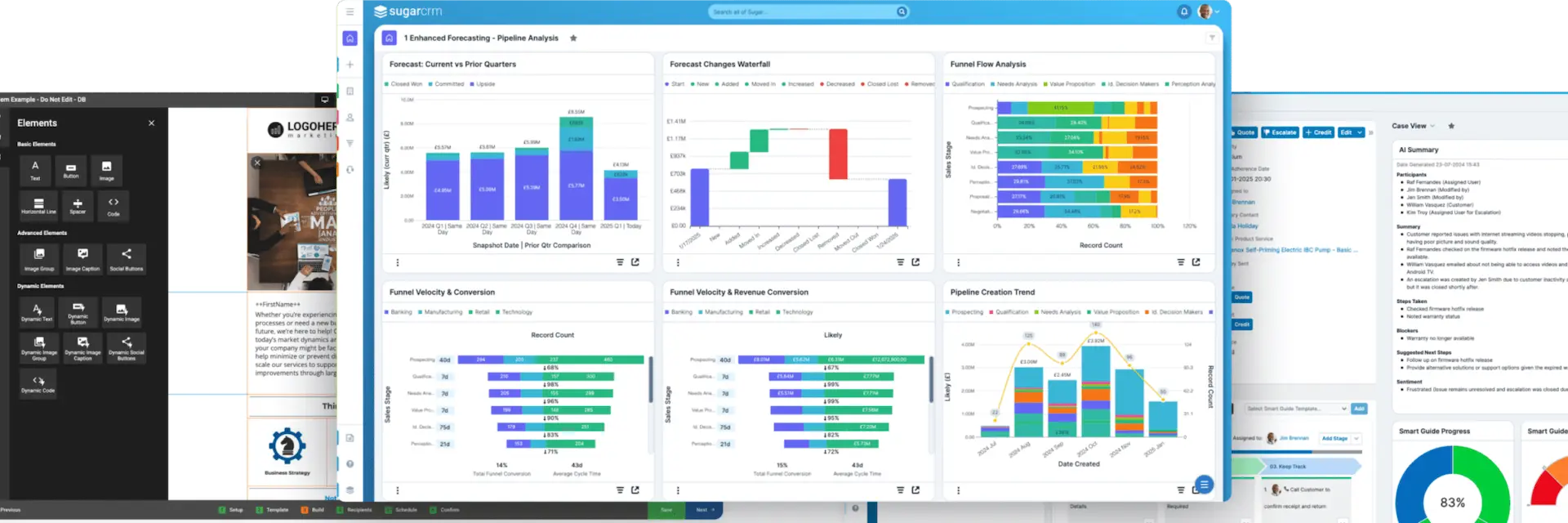Click Escalate button in Case View window

(1280, 132)
